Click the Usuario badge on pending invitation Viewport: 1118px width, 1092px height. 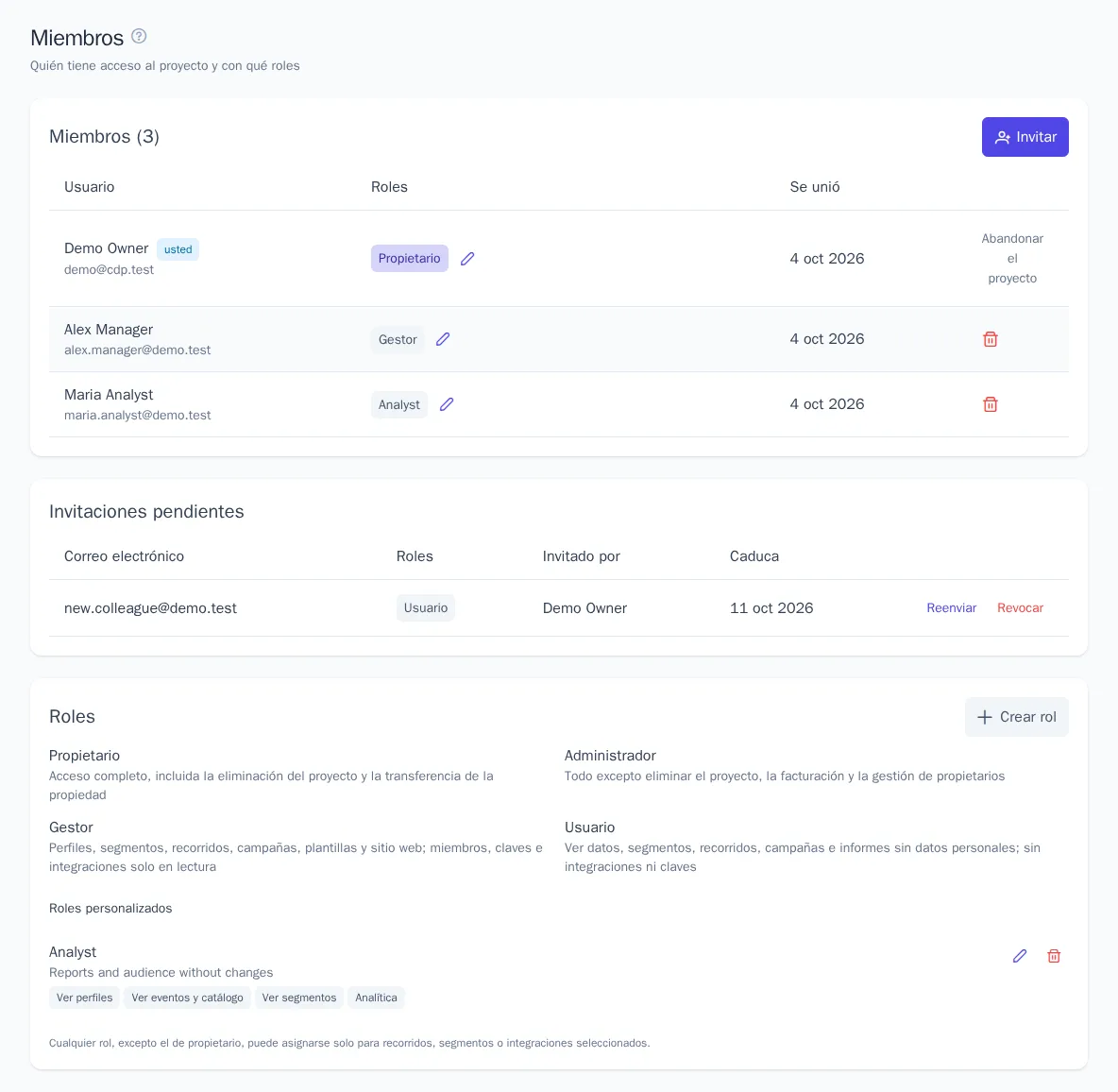[x=425, y=607]
